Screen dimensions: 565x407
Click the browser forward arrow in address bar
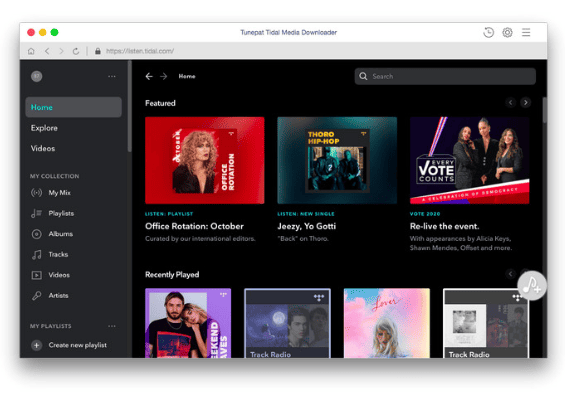click(x=61, y=51)
